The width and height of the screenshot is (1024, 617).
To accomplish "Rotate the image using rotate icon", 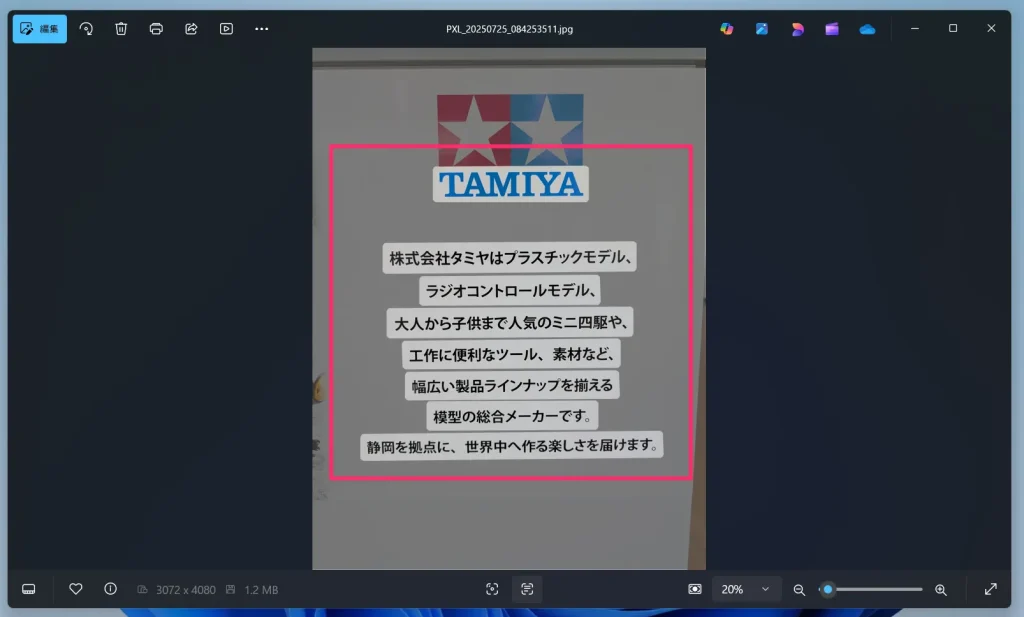I will click(86, 29).
